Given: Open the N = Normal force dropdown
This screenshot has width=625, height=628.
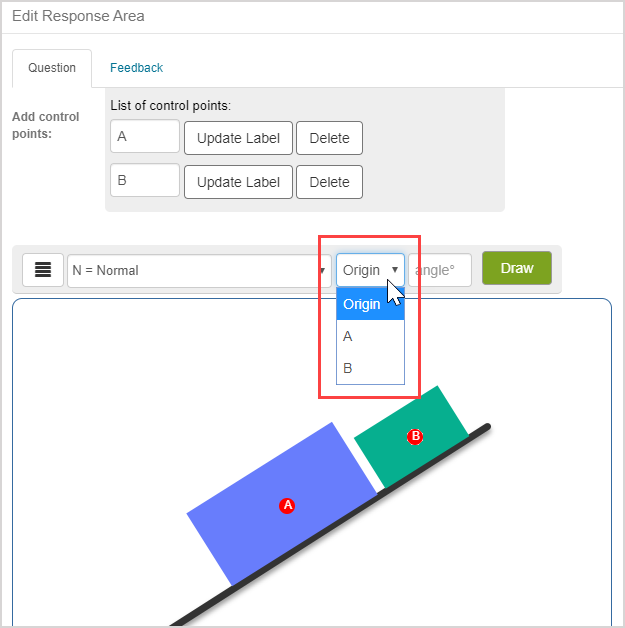Looking at the screenshot, I should point(199,270).
